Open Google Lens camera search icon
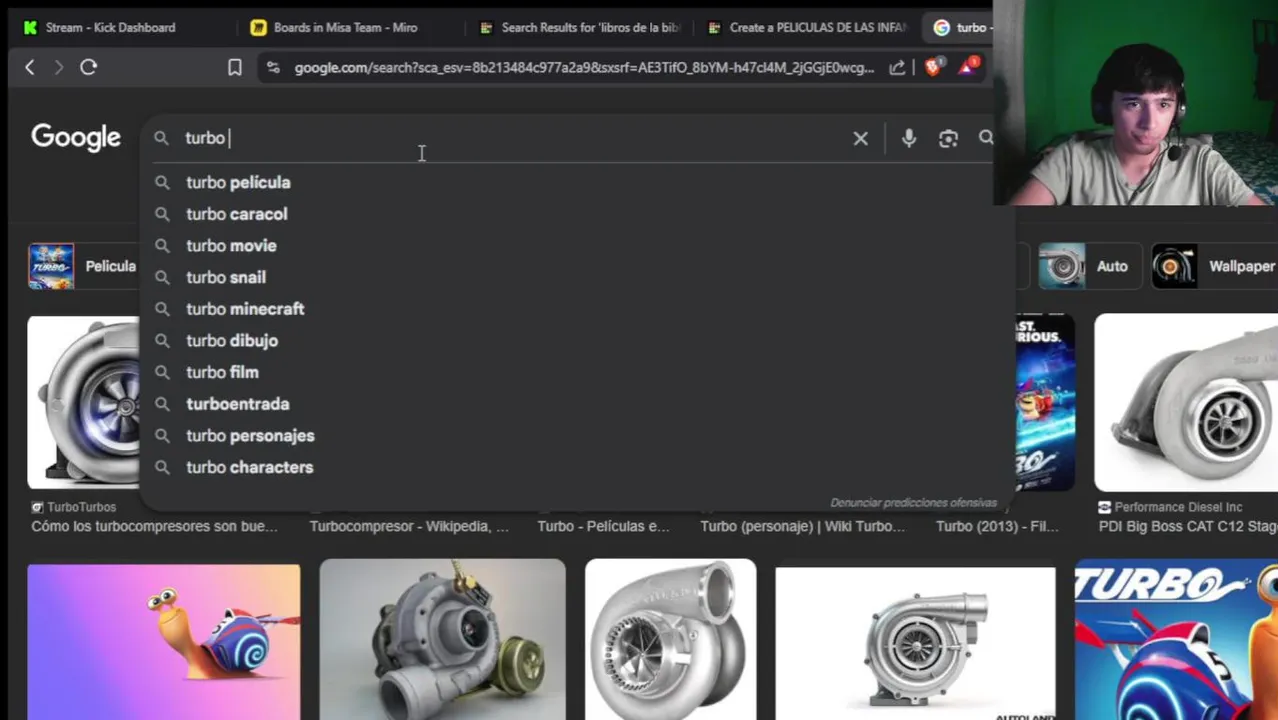 click(948, 138)
